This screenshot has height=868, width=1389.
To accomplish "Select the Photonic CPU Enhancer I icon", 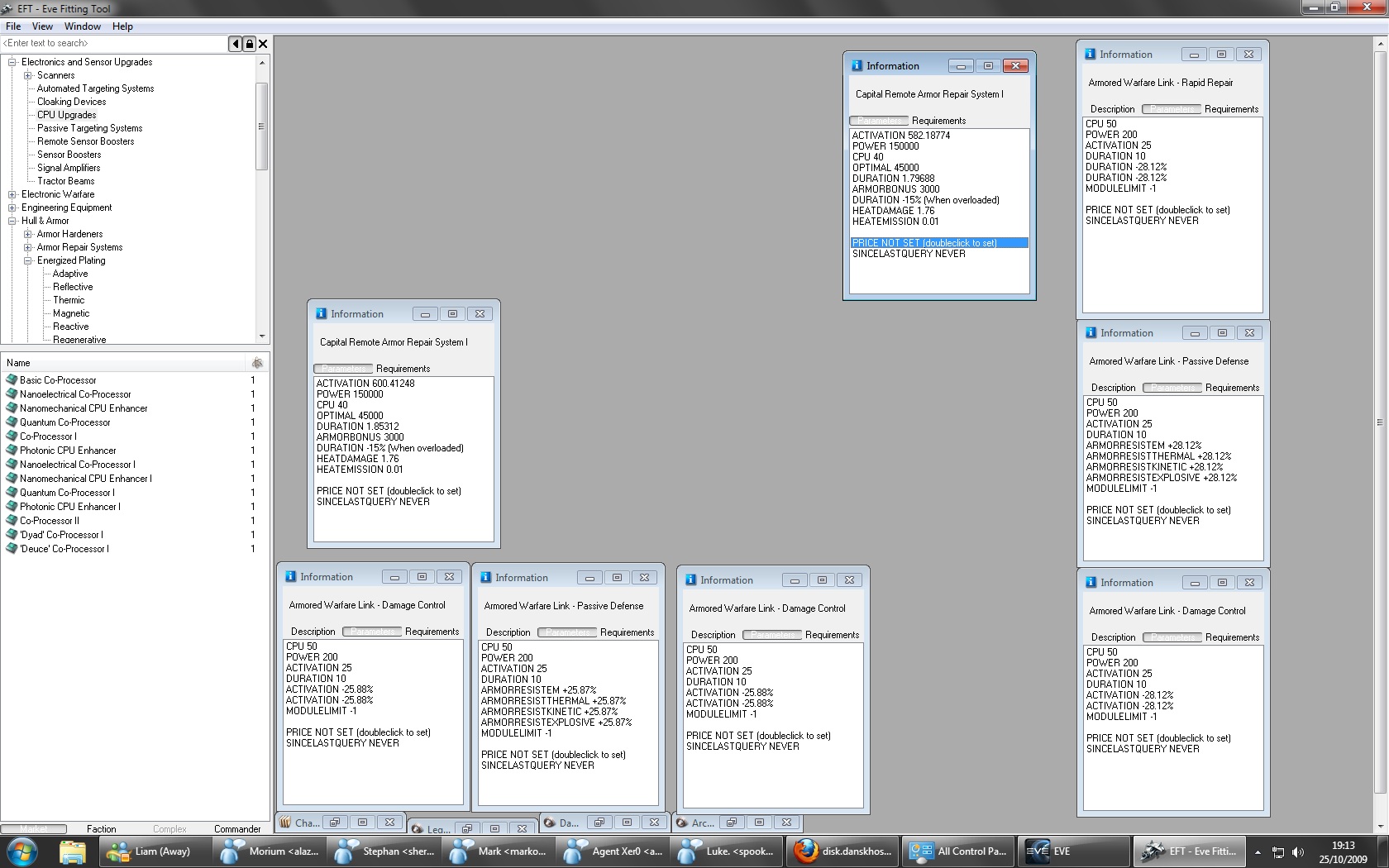I will click(x=12, y=507).
